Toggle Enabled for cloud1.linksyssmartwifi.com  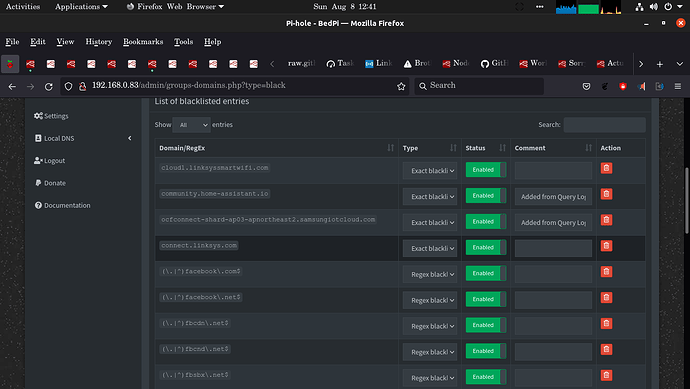pos(486,170)
